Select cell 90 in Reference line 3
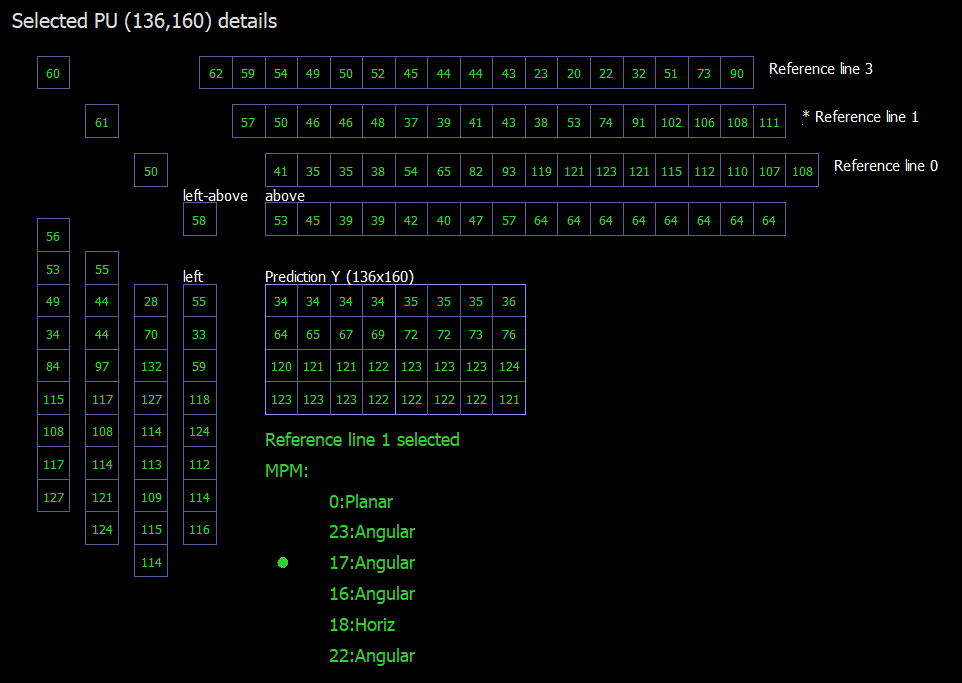Image resolution: width=962 pixels, height=683 pixels. (737, 73)
